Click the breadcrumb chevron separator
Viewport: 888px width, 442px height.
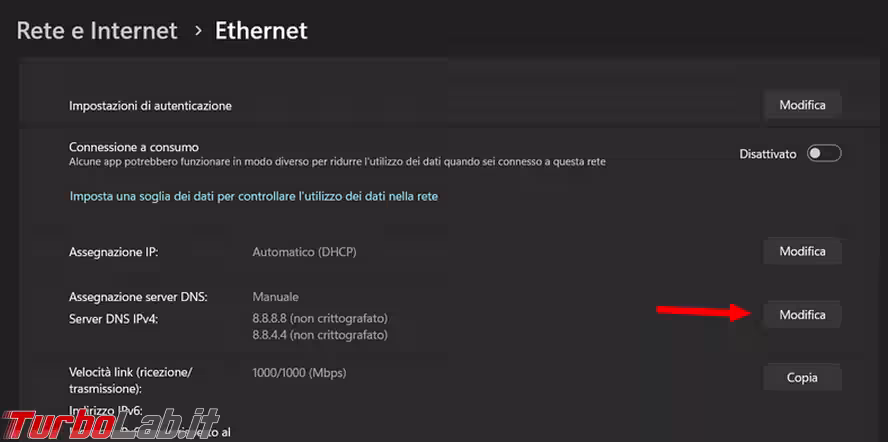pyautogui.click(x=196, y=32)
